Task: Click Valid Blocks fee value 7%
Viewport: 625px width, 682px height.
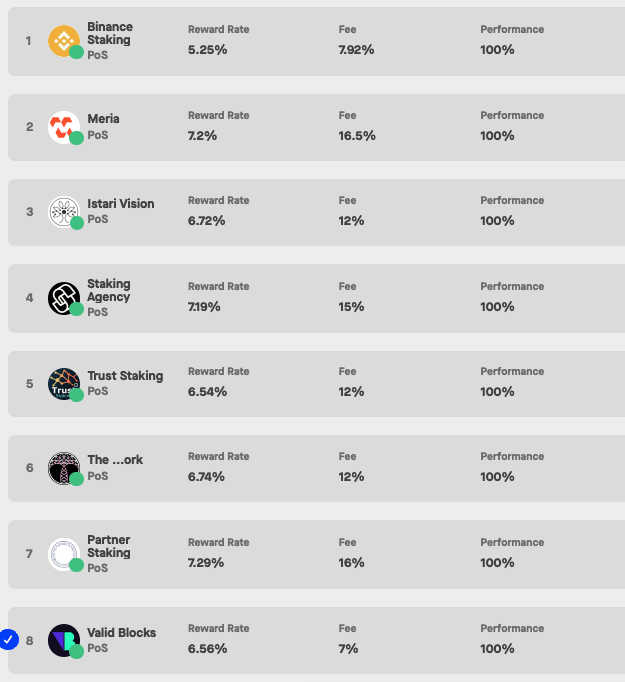Action: pyautogui.click(x=347, y=648)
